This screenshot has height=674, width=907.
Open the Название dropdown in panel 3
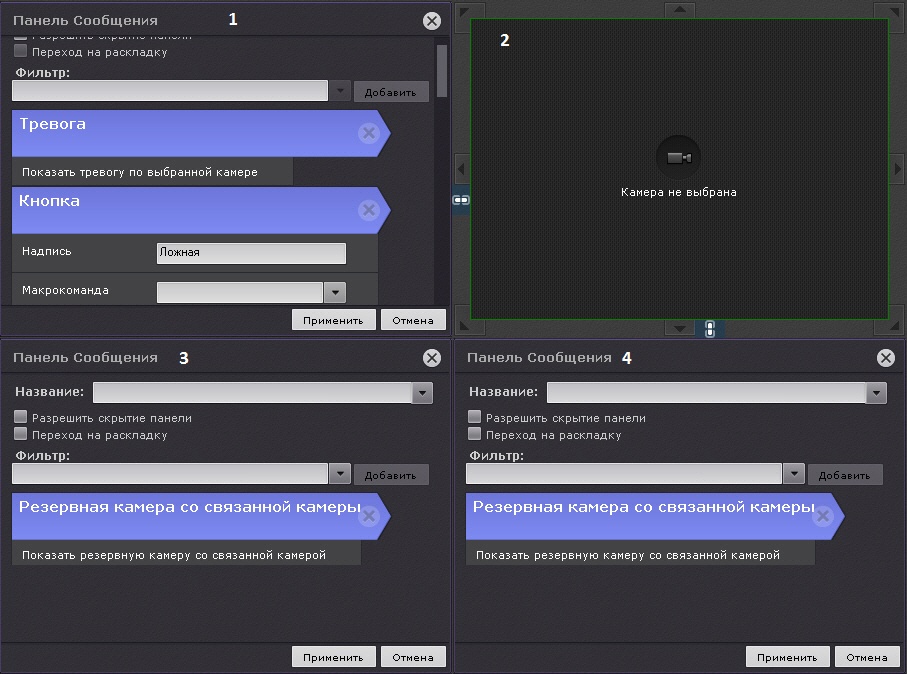click(422, 393)
